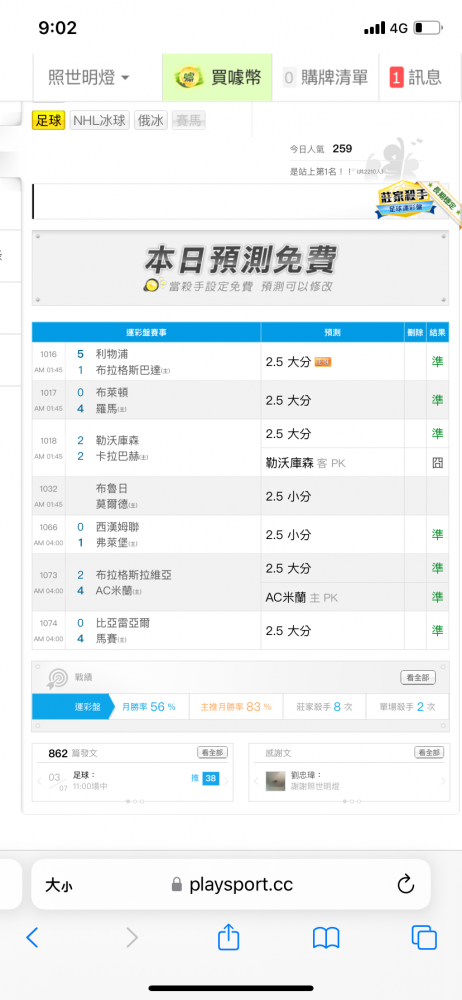The height and width of the screenshot is (1000, 462).
Task: Select 利物浦 team name in match 1016
Action: [x=112, y=353]
